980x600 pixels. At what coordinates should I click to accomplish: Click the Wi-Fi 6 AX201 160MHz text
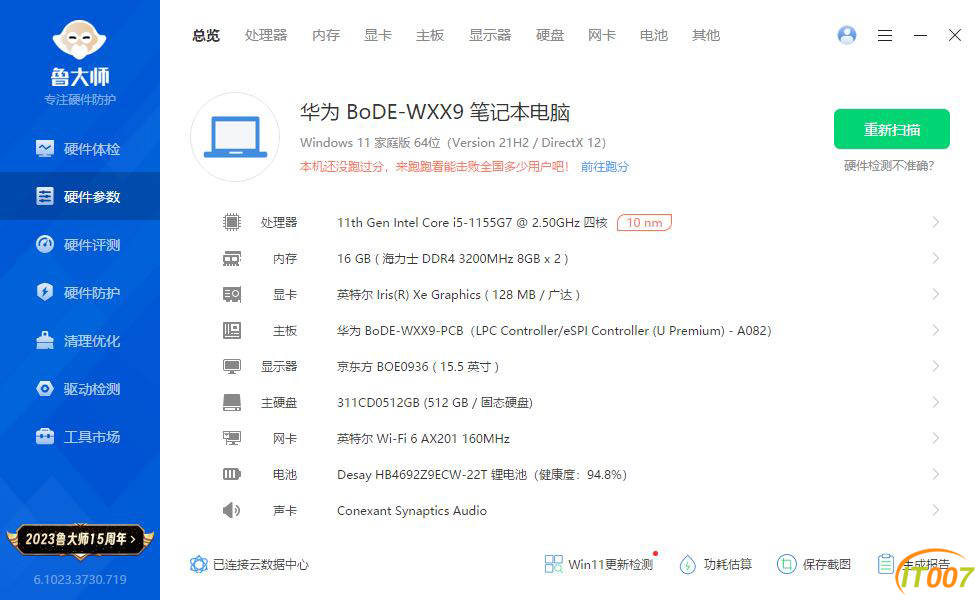coord(423,439)
